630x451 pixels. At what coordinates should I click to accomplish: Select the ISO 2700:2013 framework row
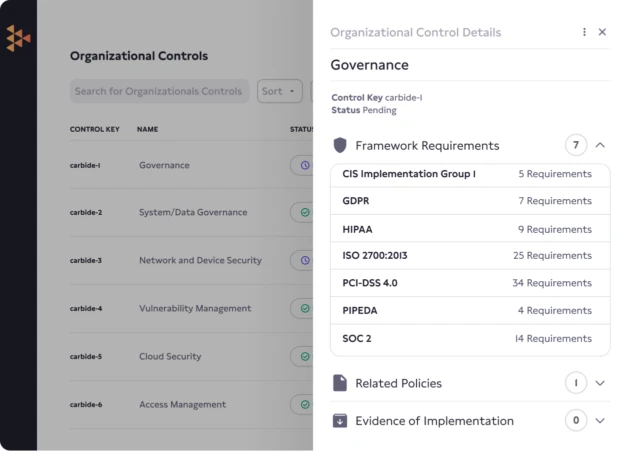point(470,256)
